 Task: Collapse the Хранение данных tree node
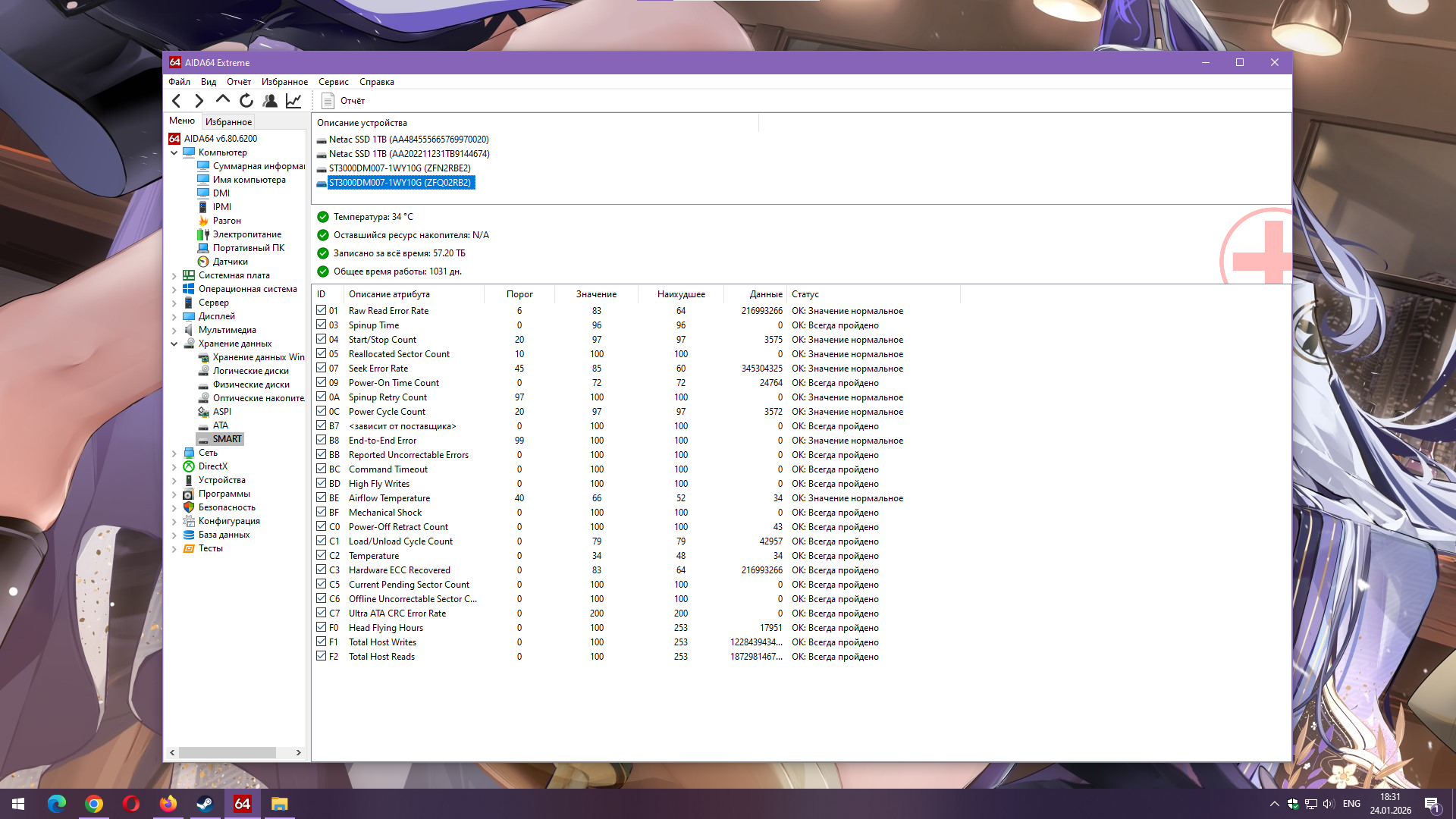click(174, 344)
